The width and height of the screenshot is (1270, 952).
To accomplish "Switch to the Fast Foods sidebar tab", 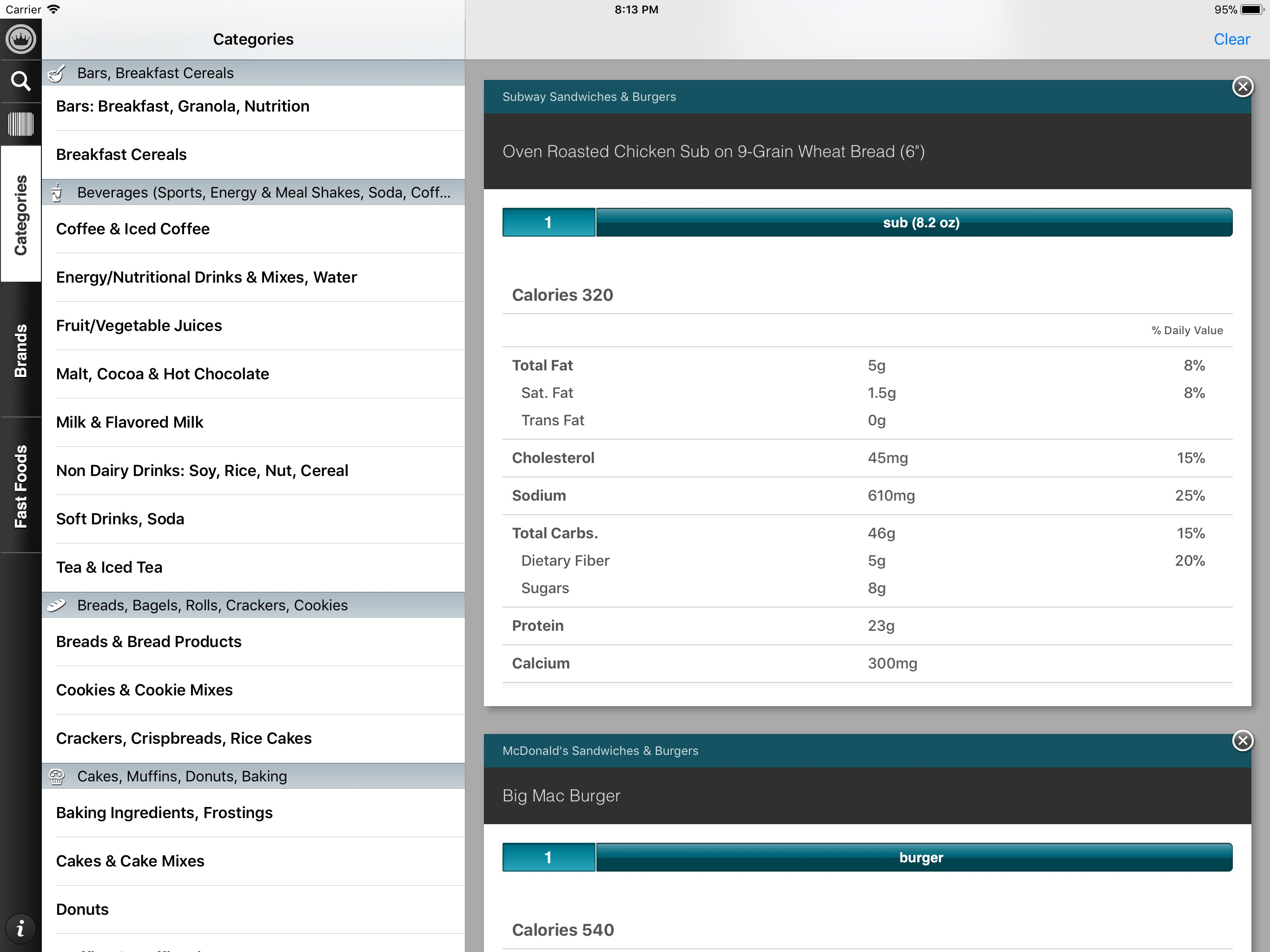I will pos(20,486).
